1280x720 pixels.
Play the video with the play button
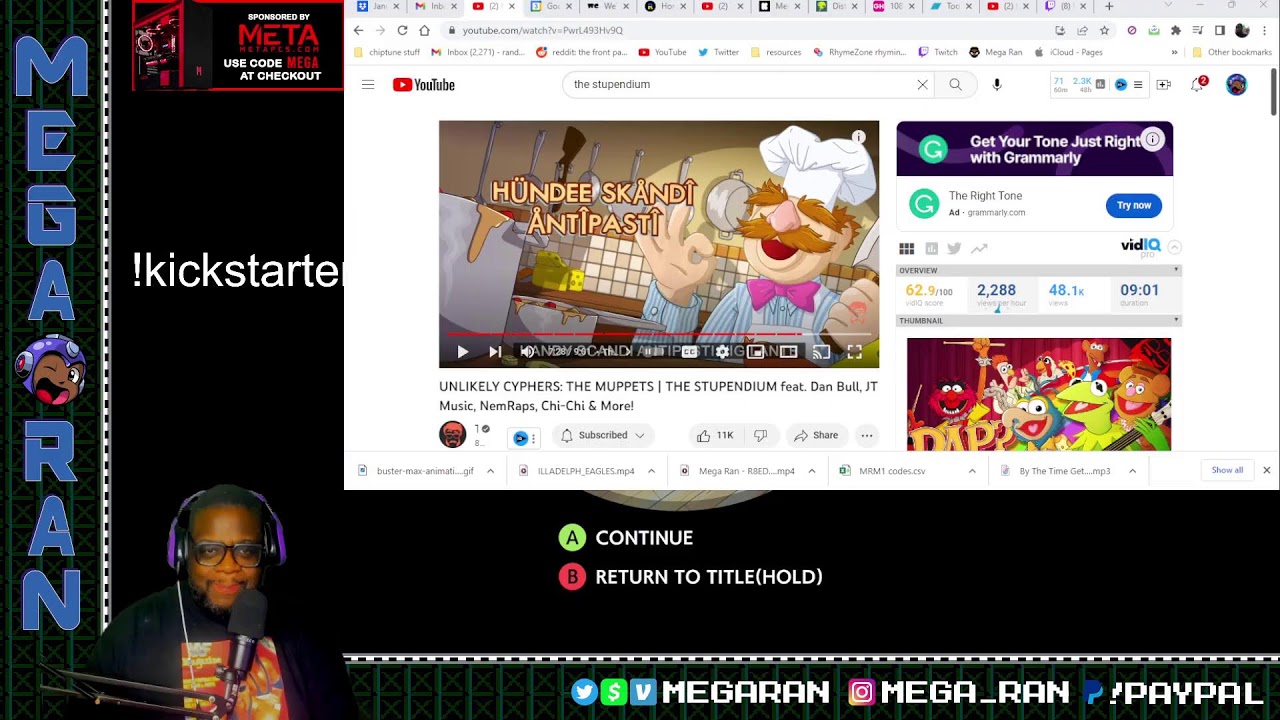[x=462, y=352]
